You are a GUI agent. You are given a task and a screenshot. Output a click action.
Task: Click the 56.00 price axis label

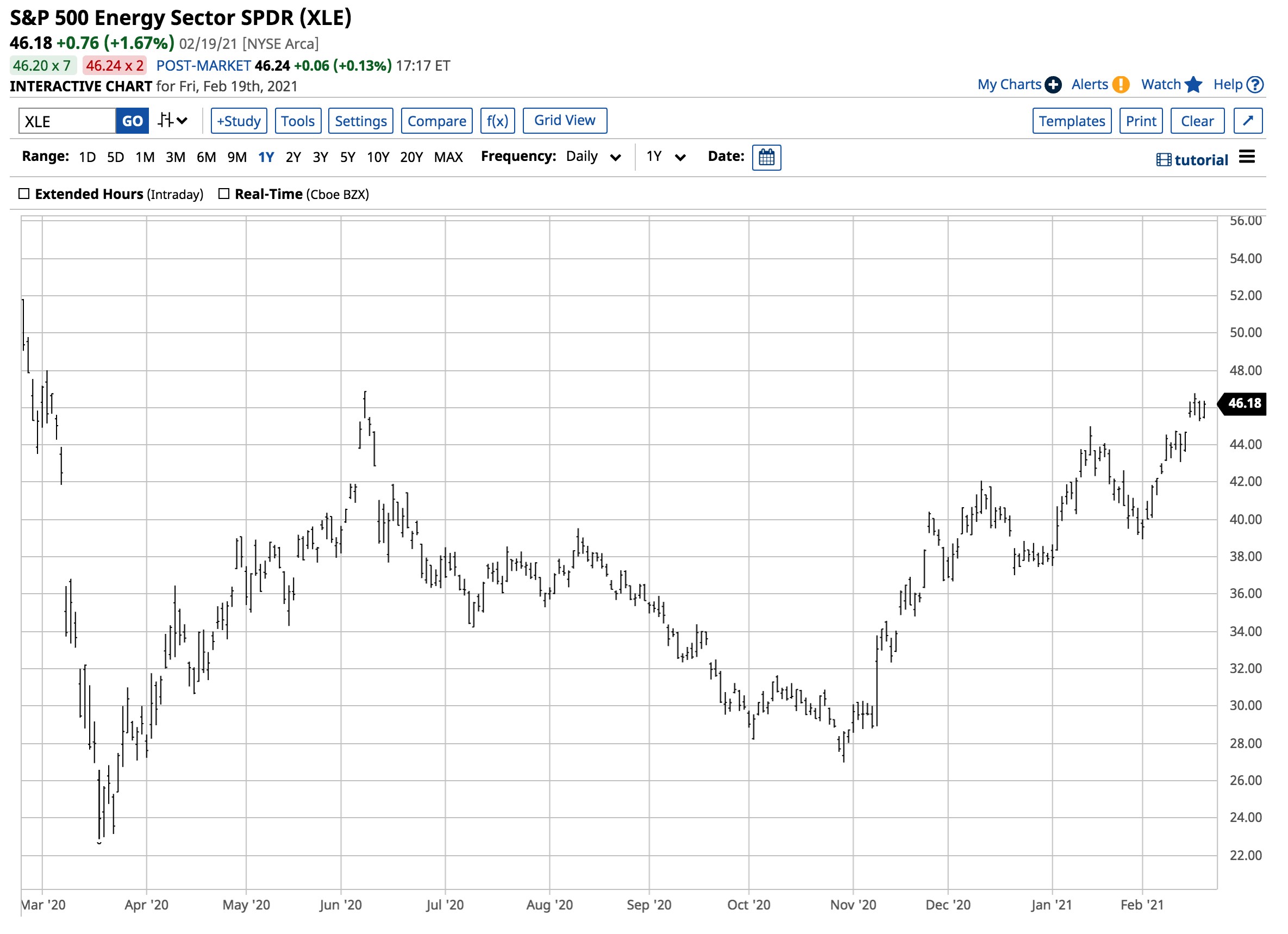click(1246, 220)
